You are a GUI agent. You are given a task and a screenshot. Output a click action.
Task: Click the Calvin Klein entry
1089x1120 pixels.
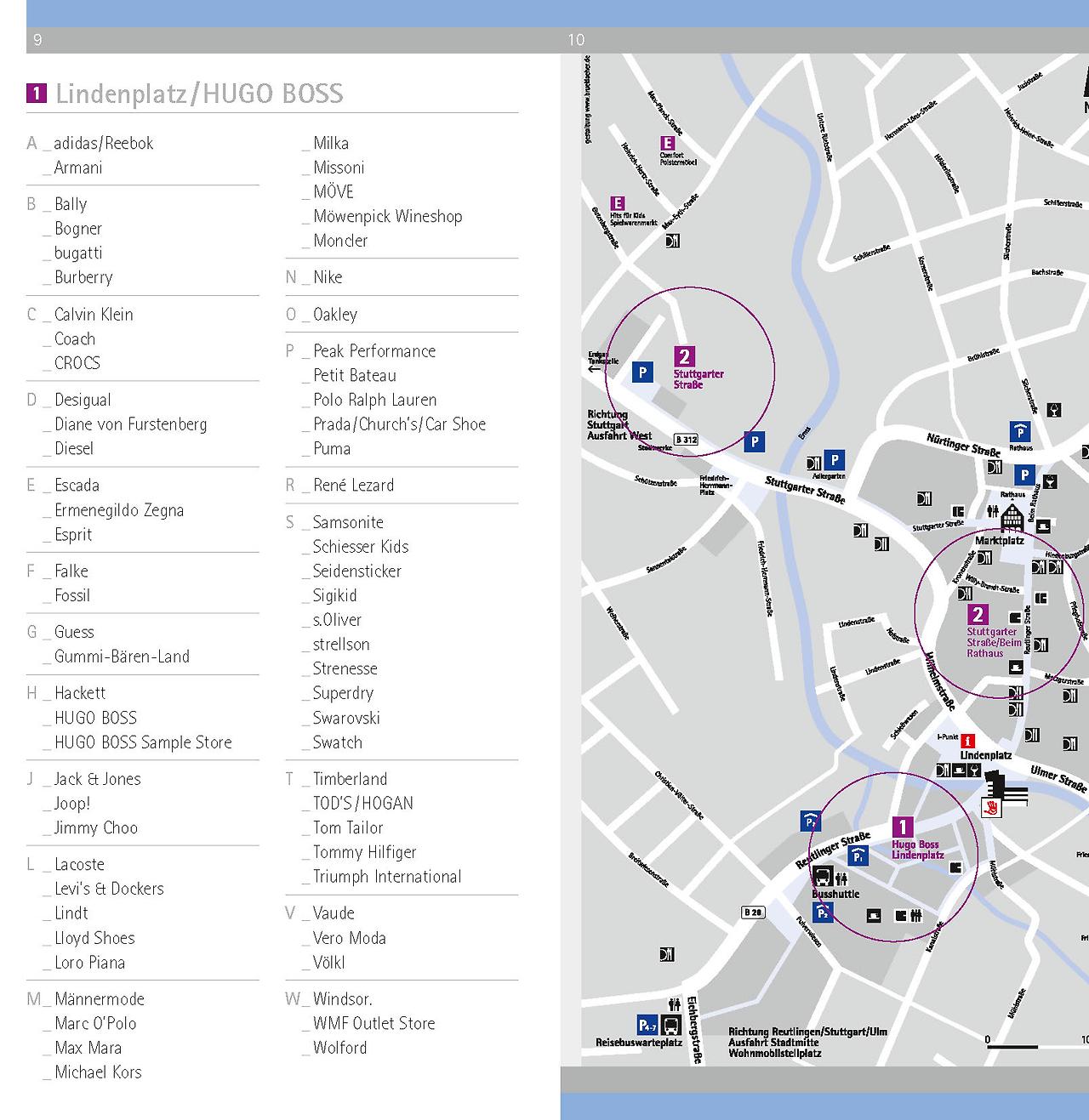[94, 315]
